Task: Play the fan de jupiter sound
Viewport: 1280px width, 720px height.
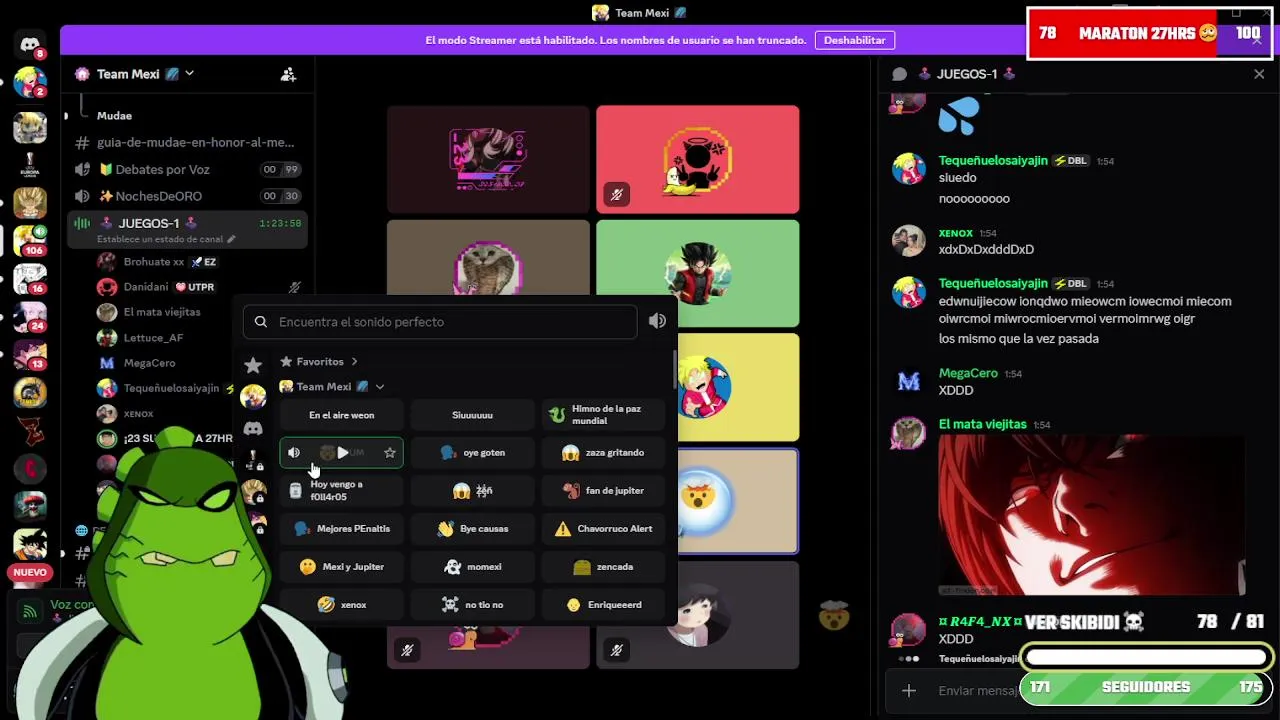Action: coord(604,491)
